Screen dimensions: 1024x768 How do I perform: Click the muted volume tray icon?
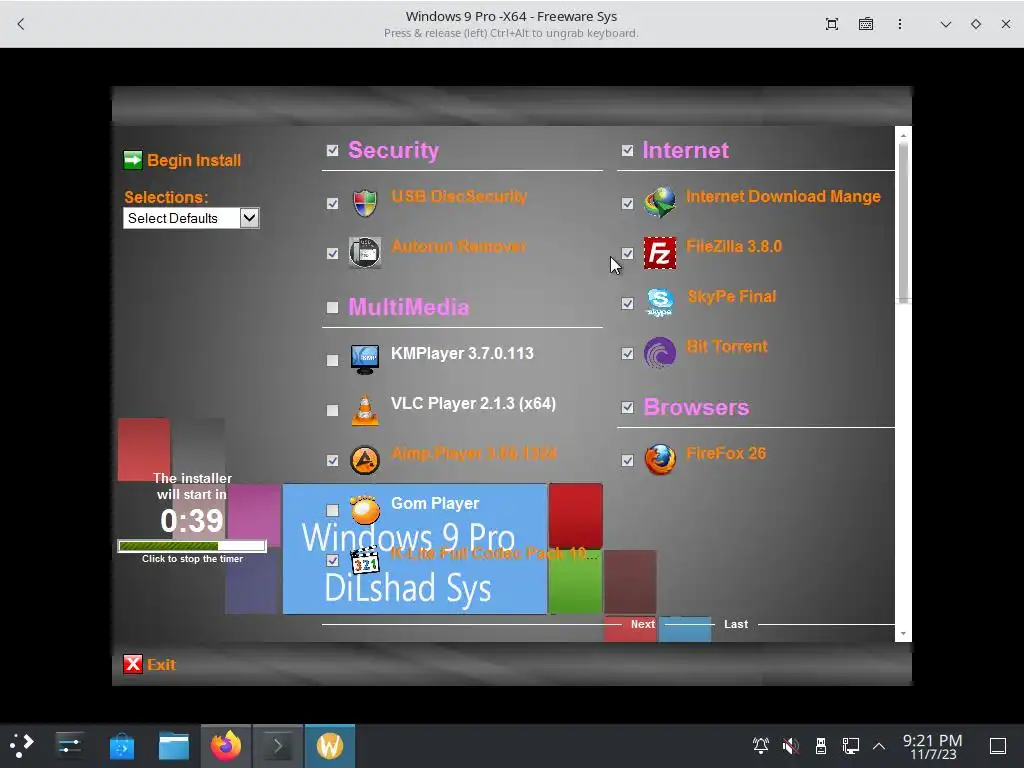(791, 745)
